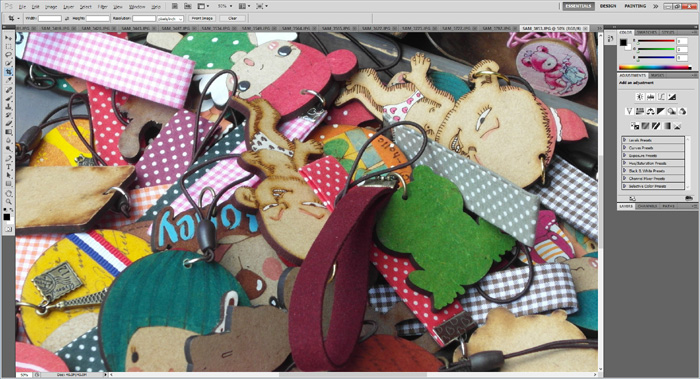Screen dimensions: 700x379
Task: Expand Exposure Presets list
Action: (625, 155)
